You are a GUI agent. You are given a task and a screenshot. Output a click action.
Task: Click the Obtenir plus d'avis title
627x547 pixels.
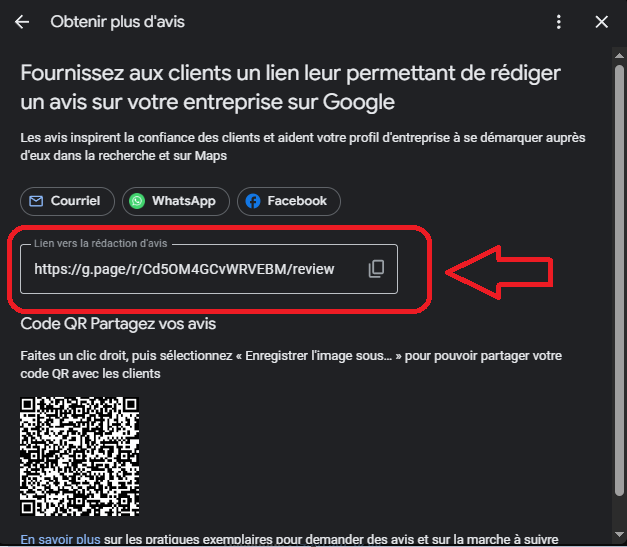pyautogui.click(x=118, y=22)
